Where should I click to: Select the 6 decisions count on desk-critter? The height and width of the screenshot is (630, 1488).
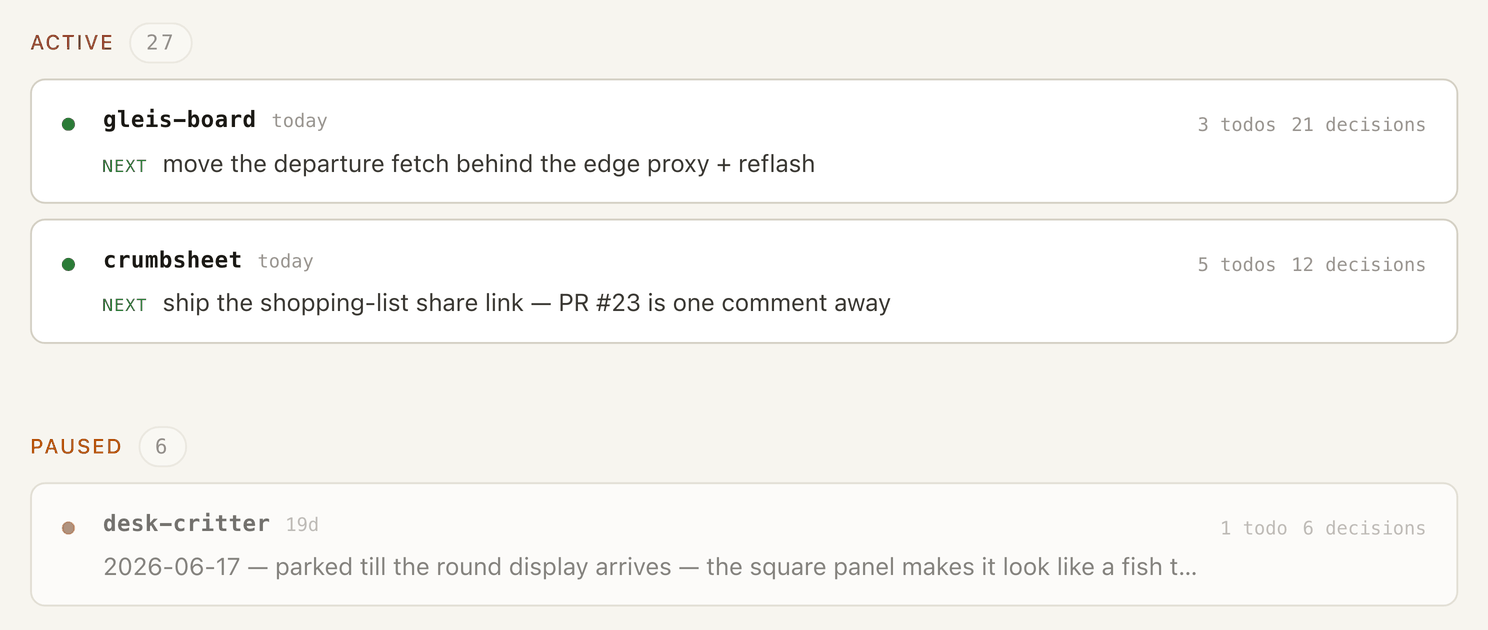(x=1364, y=528)
